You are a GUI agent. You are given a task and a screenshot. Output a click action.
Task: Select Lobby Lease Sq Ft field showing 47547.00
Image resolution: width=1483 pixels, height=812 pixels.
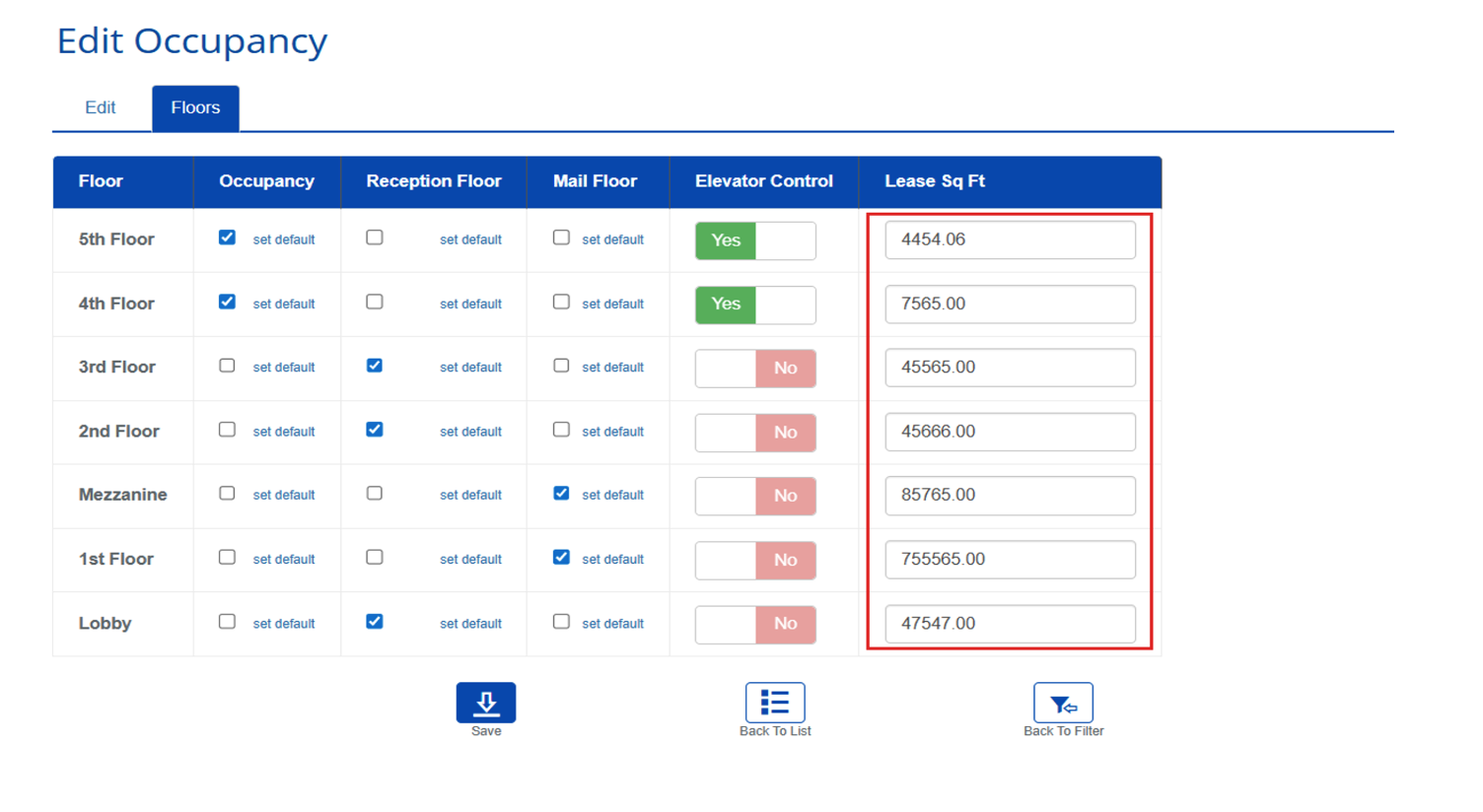coord(1010,623)
